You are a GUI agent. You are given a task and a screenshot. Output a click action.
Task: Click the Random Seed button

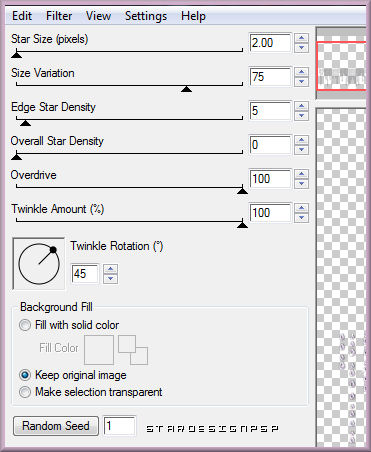pos(56,426)
